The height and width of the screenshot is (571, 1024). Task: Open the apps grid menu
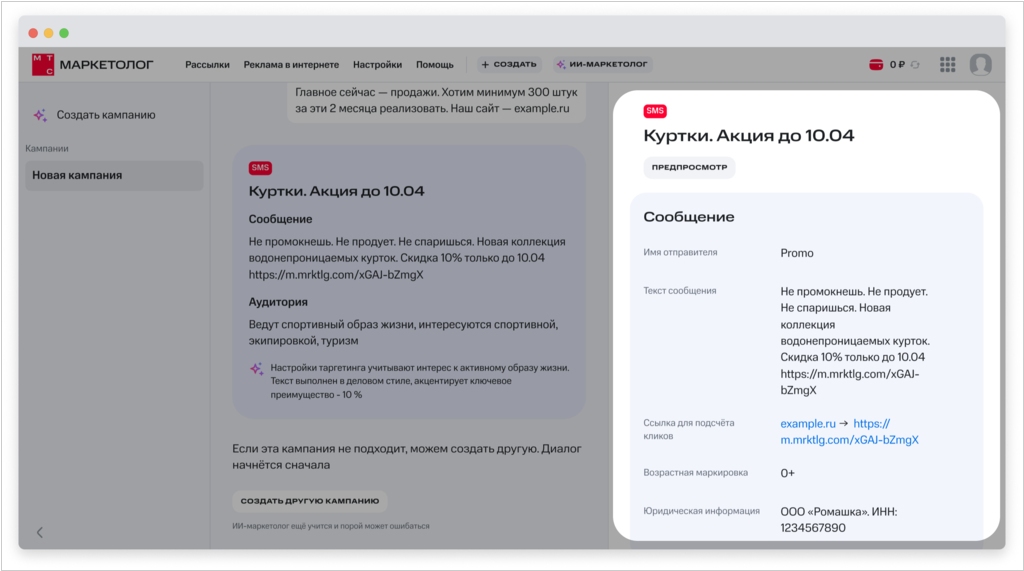947,65
